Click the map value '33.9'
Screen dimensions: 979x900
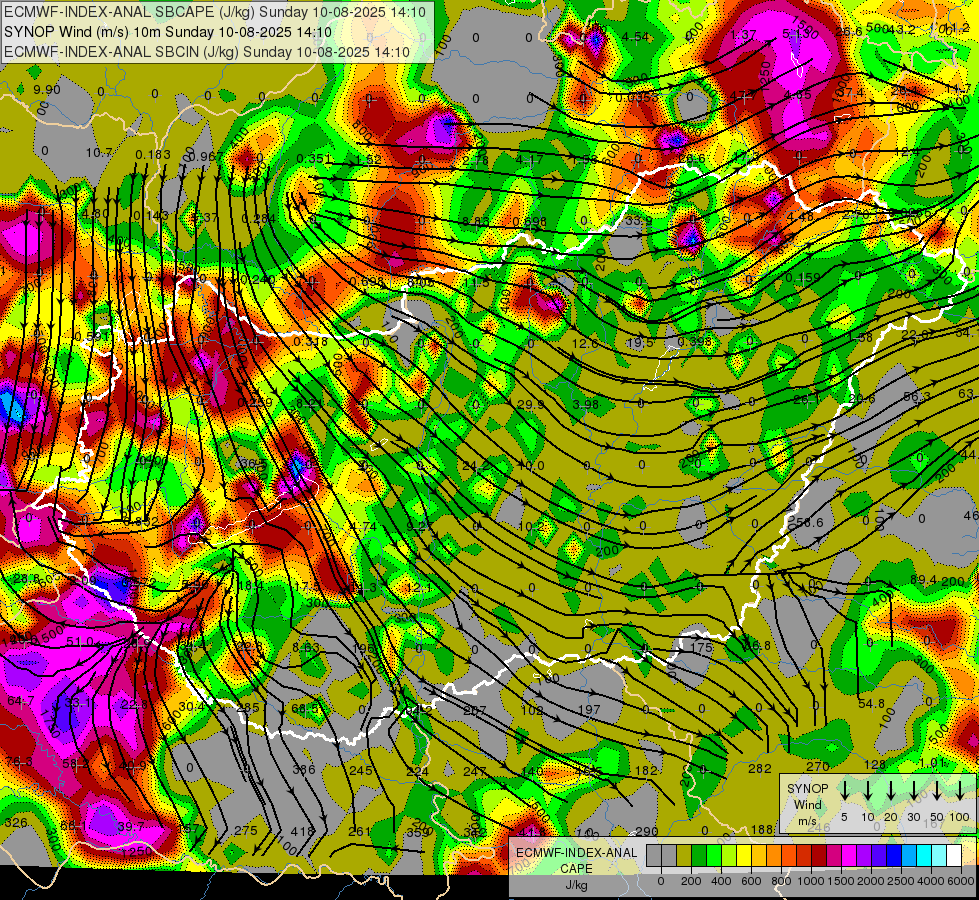coord(639,221)
